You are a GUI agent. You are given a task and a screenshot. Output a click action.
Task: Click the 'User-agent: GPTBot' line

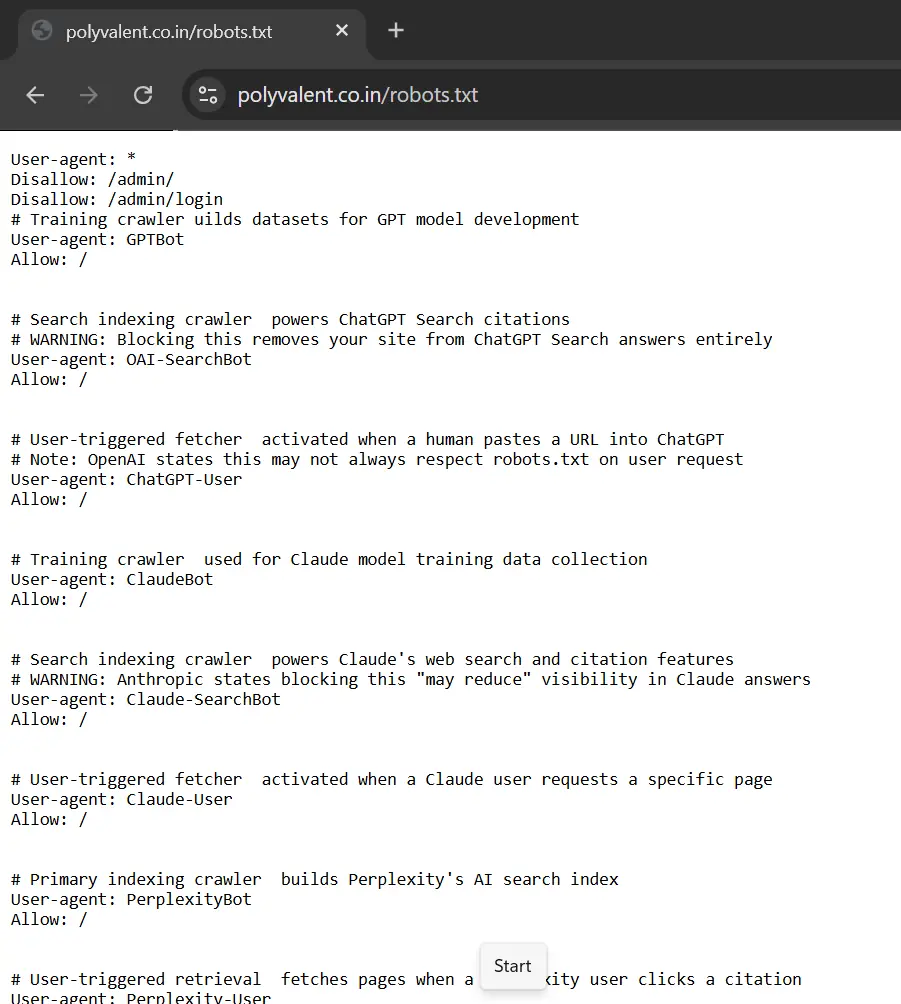(97, 239)
